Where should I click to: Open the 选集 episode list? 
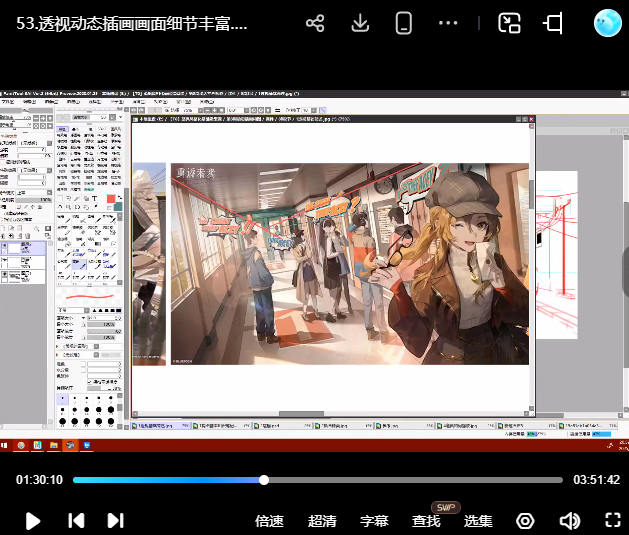click(x=478, y=521)
